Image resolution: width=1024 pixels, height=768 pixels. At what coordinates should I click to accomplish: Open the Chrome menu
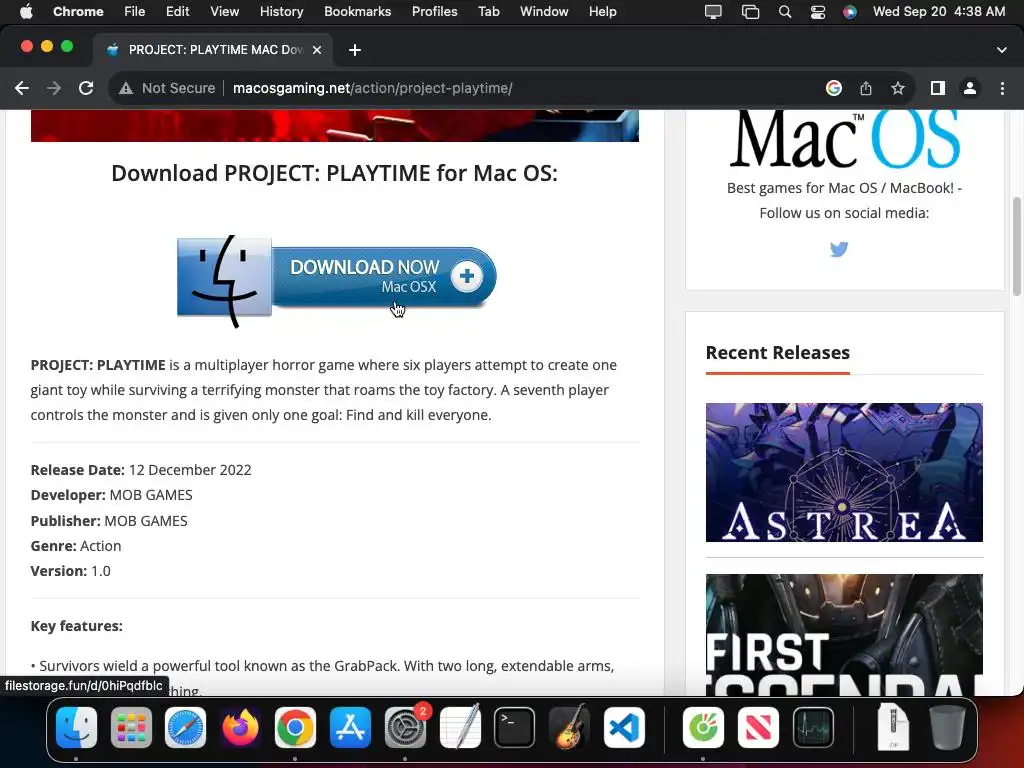point(78,12)
